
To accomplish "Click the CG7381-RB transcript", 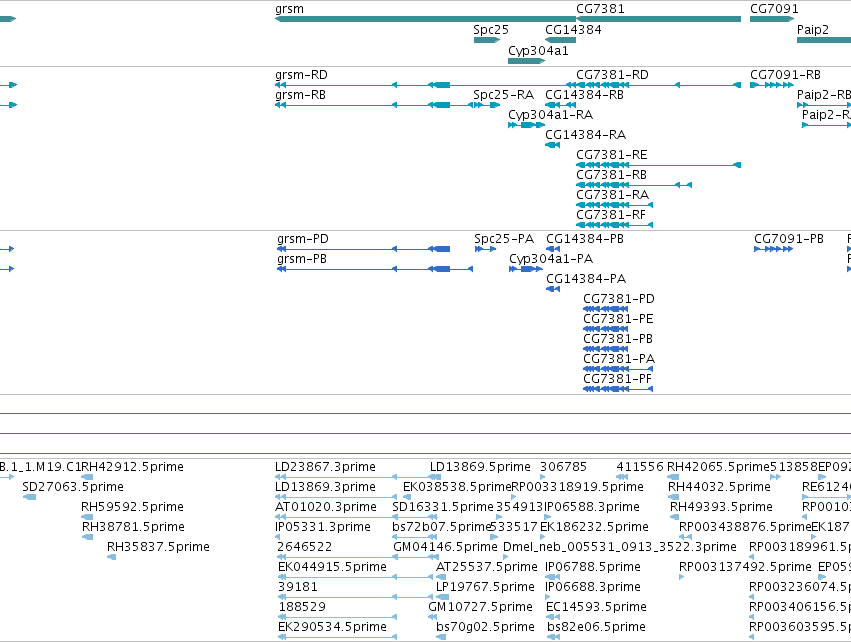I will point(634,185).
